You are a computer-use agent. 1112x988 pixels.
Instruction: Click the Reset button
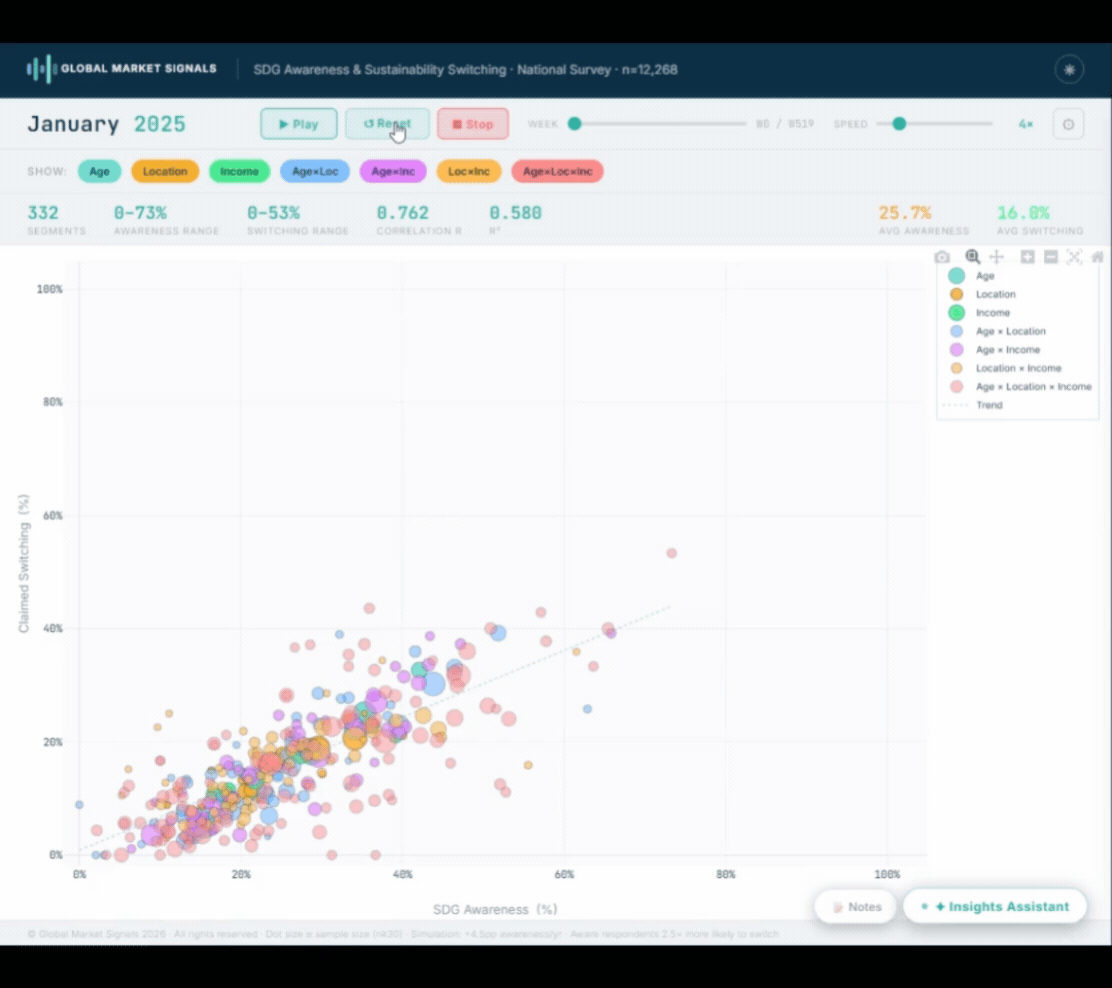pyautogui.click(x=387, y=124)
